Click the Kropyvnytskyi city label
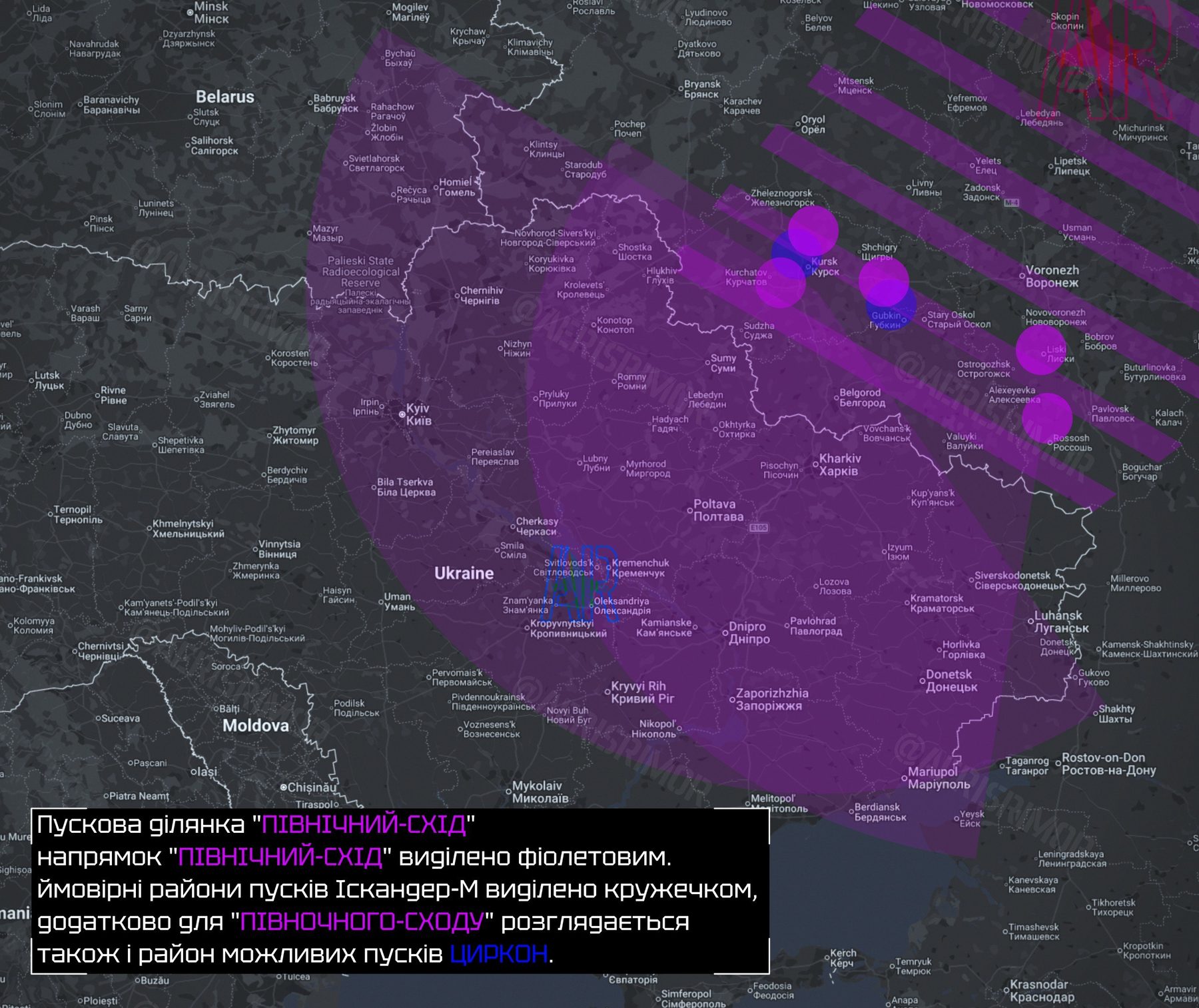This screenshot has width=1199, height=1008. (x=568, y=628)
